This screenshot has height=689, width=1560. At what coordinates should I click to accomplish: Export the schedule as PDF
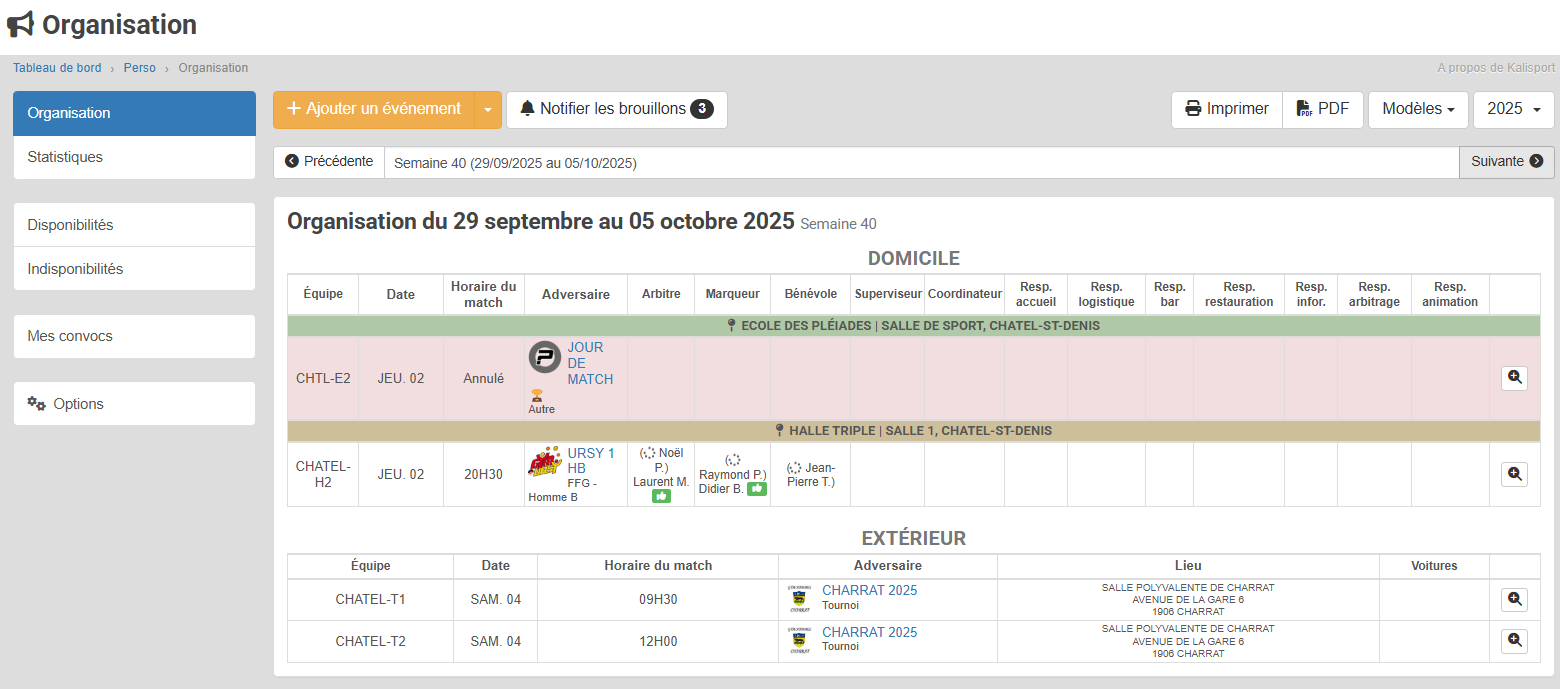[1322, 110]
